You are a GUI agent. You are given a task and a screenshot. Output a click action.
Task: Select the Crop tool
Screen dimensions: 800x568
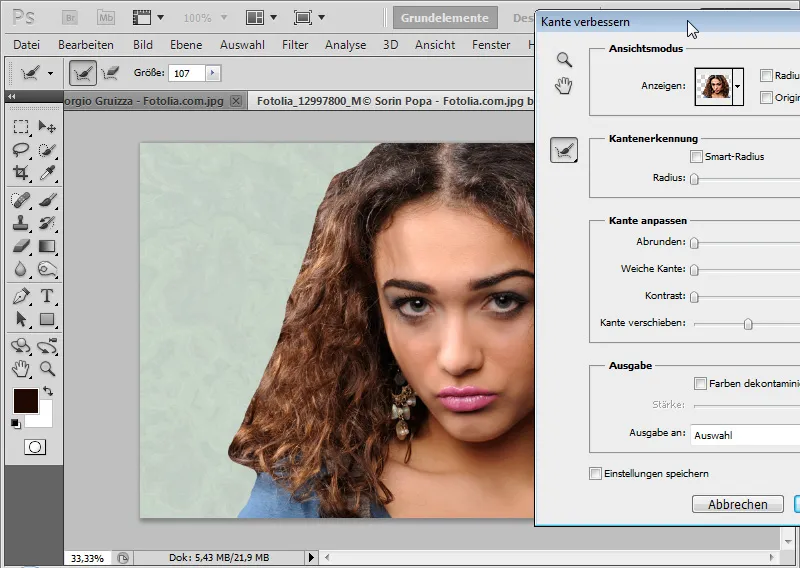(21, 173)
